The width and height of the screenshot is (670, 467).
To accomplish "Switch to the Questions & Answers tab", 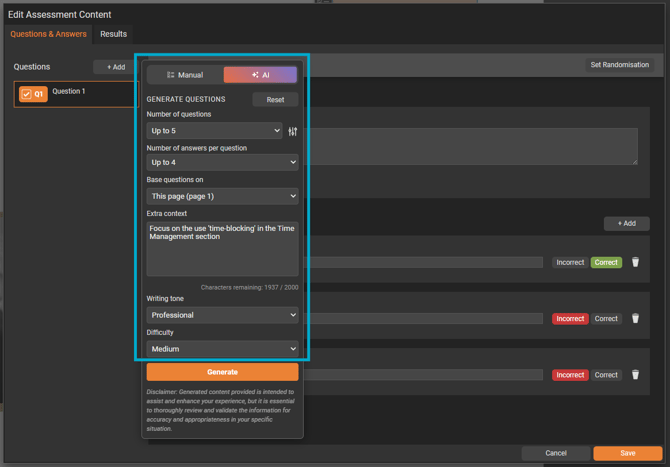I will pos(48,34).
